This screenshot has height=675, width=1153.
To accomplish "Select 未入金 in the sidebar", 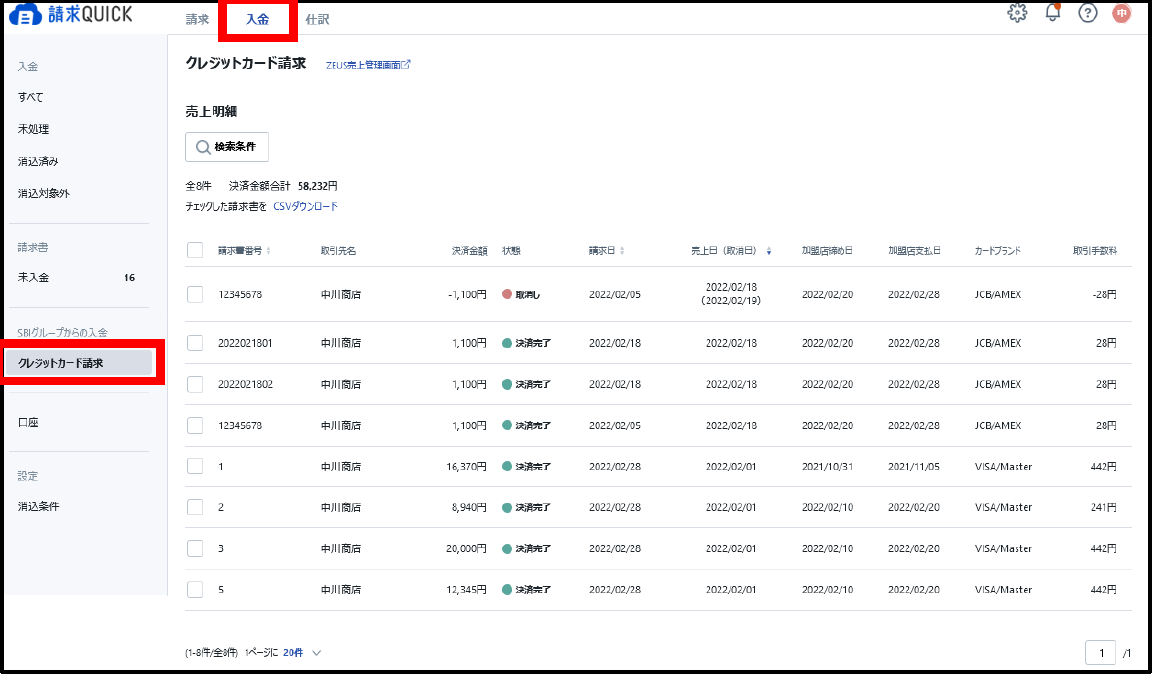I will point(34,277).
